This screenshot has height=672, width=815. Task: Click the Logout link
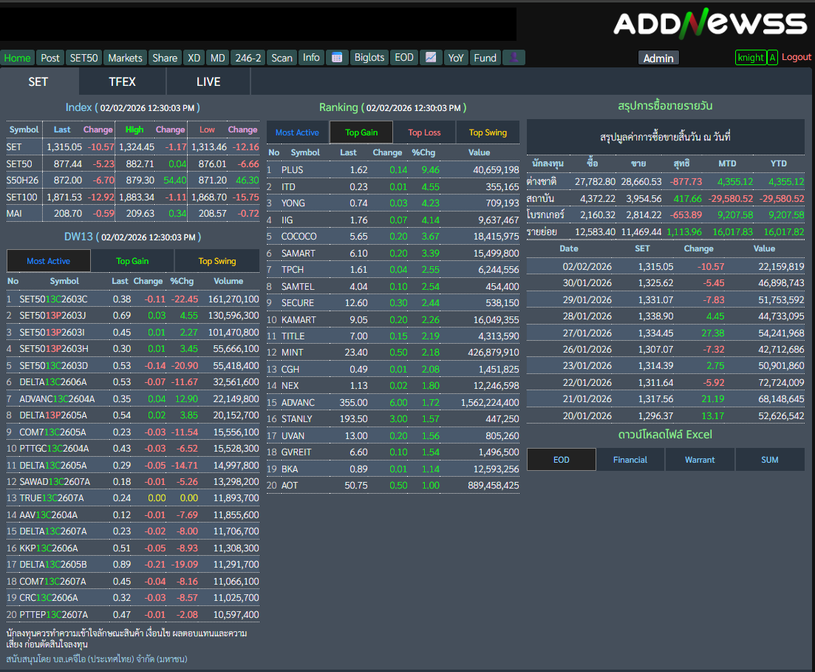tap(796, 57)
